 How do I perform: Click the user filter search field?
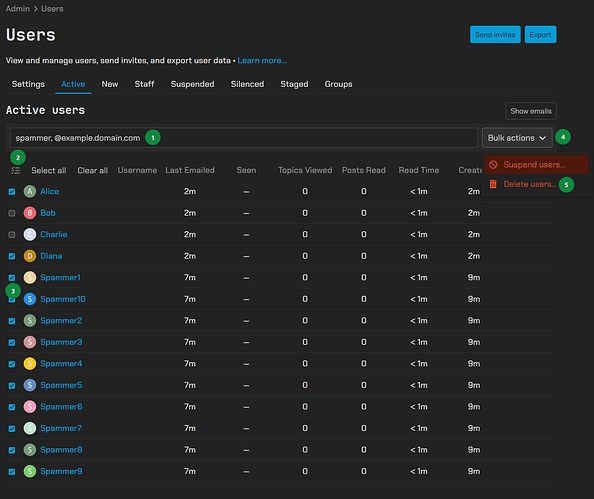244,138
